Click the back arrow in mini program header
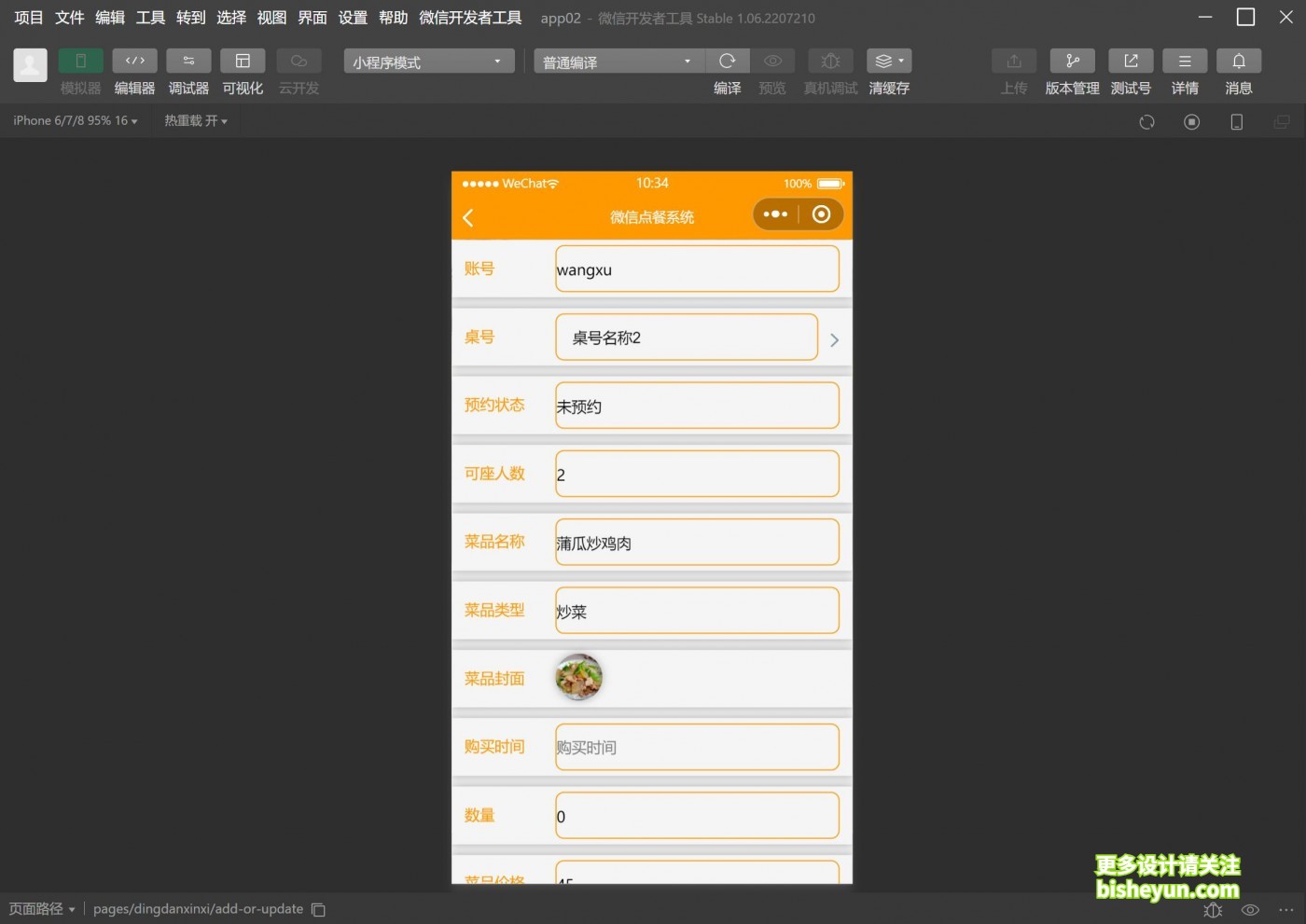The image size is (1306, 924). (468, 217)
